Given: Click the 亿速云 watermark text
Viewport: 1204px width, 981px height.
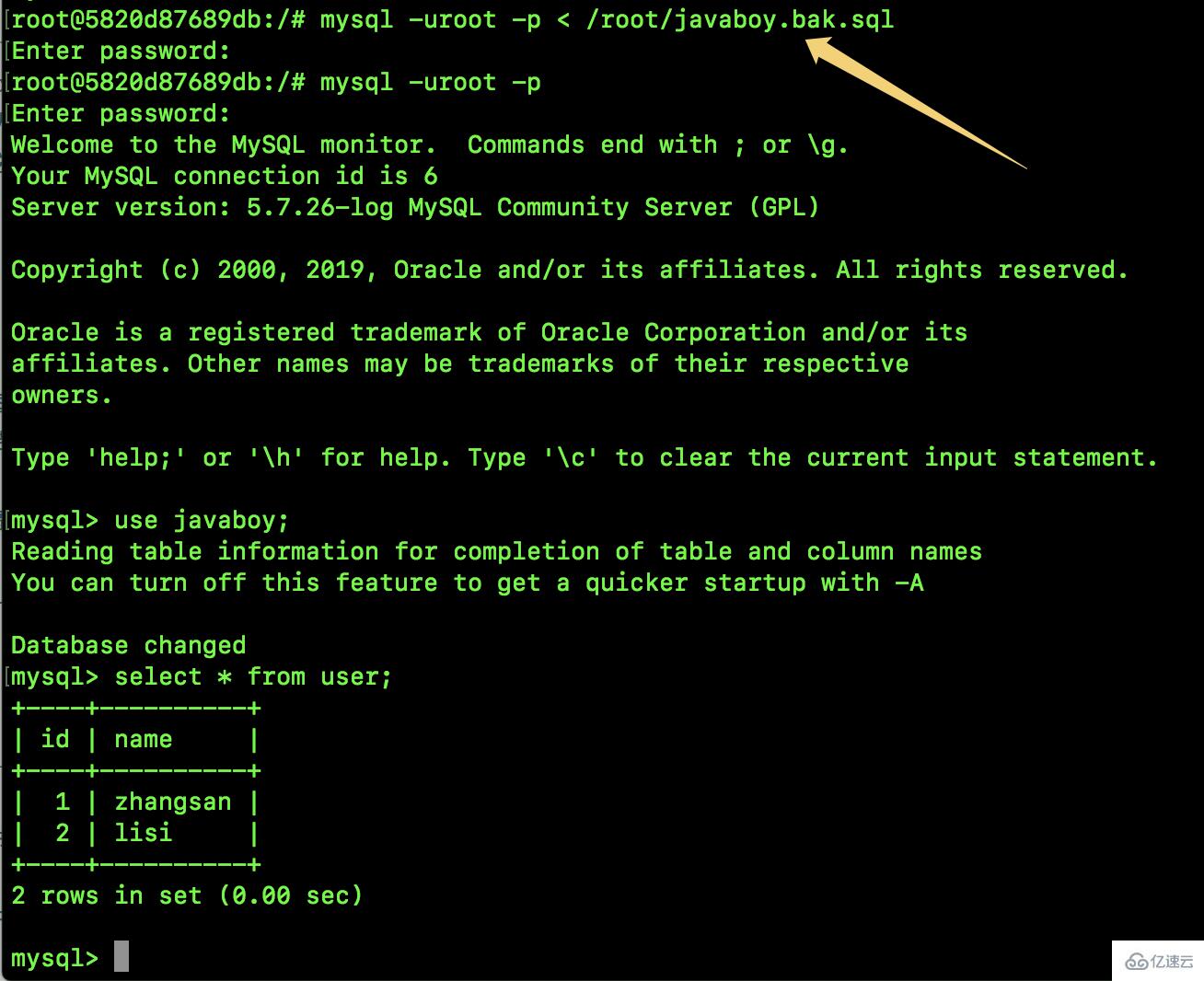Looking at the screenshot, I should click(x=1171, y=962).
